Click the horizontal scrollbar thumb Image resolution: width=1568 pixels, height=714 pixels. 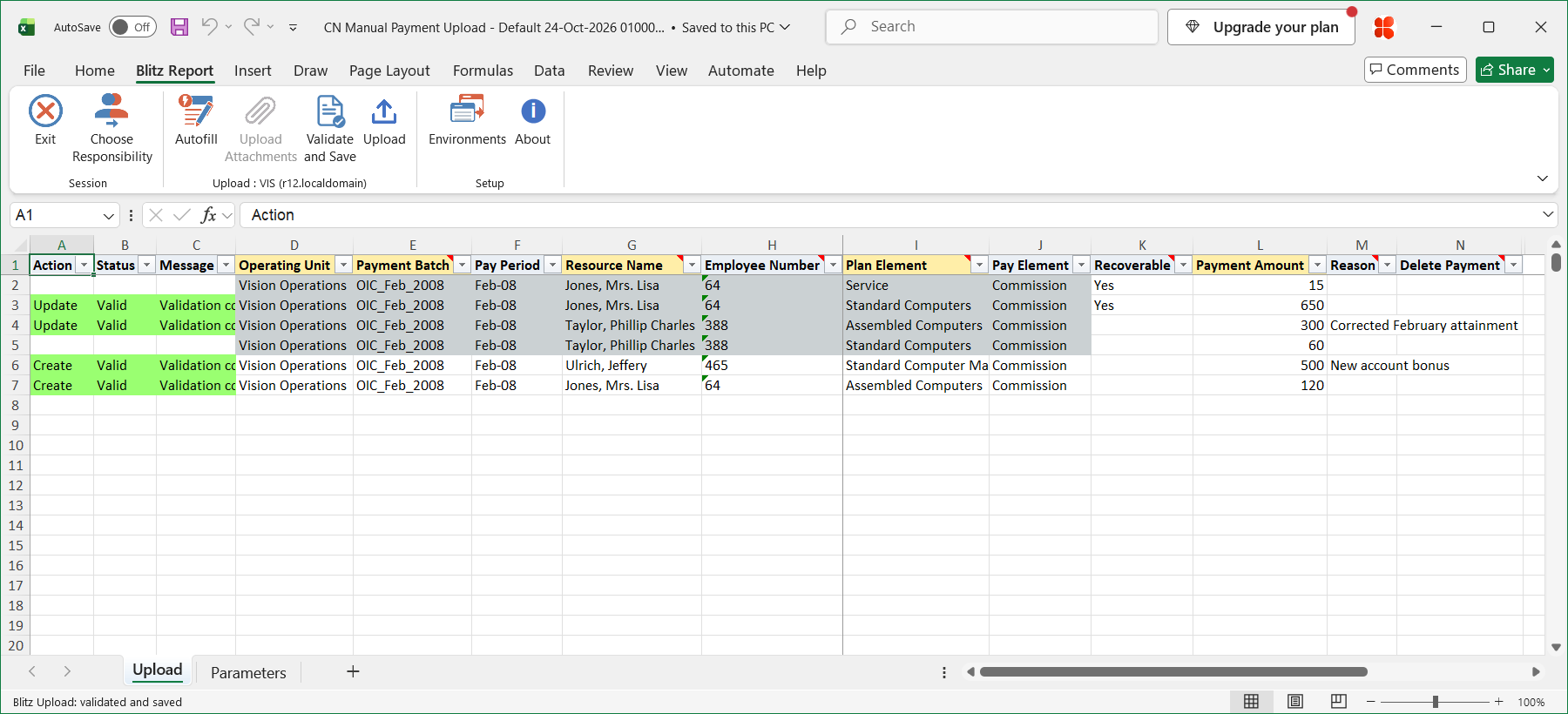(1173, 671)
